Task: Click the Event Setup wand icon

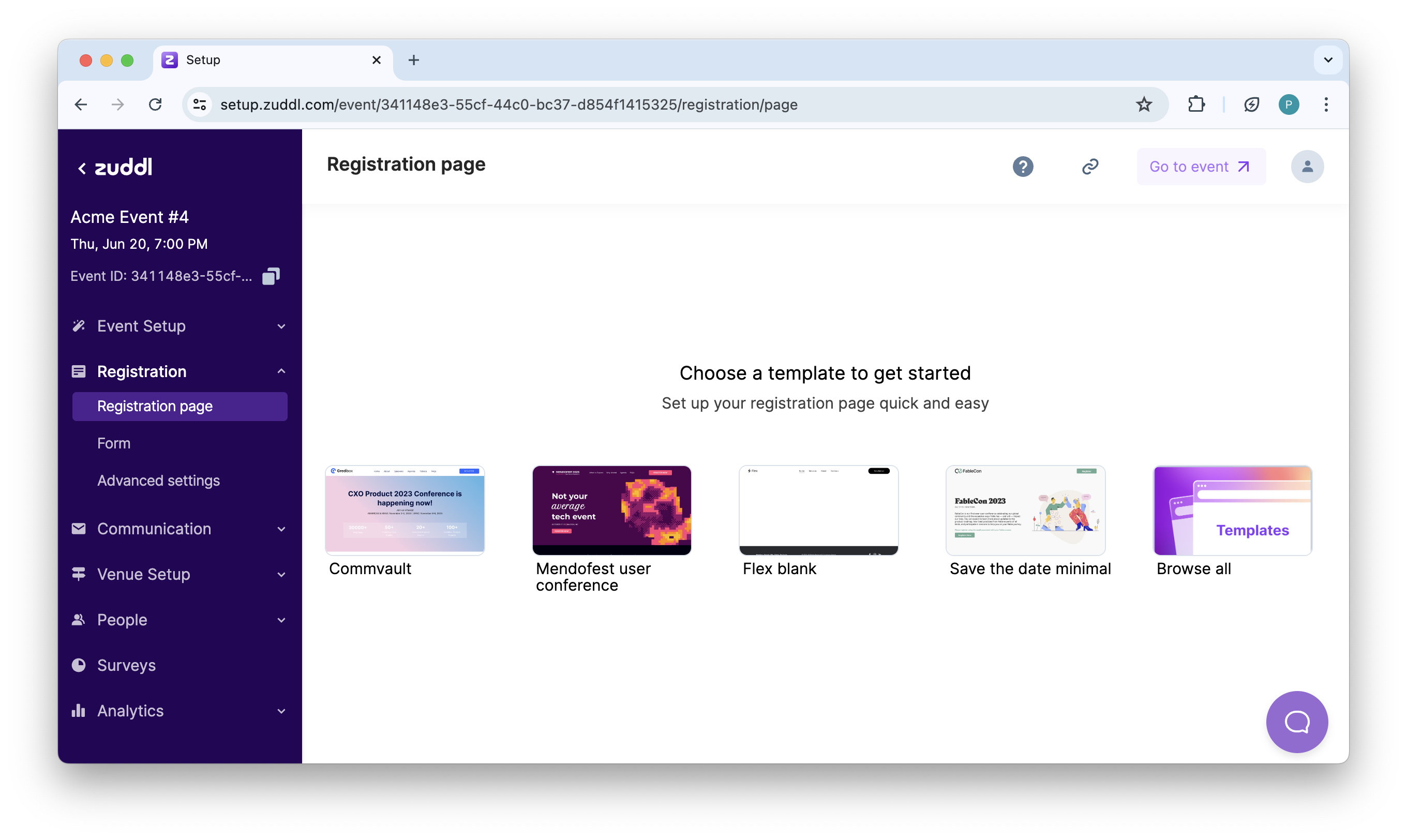Action: click(x=79, y=326)
